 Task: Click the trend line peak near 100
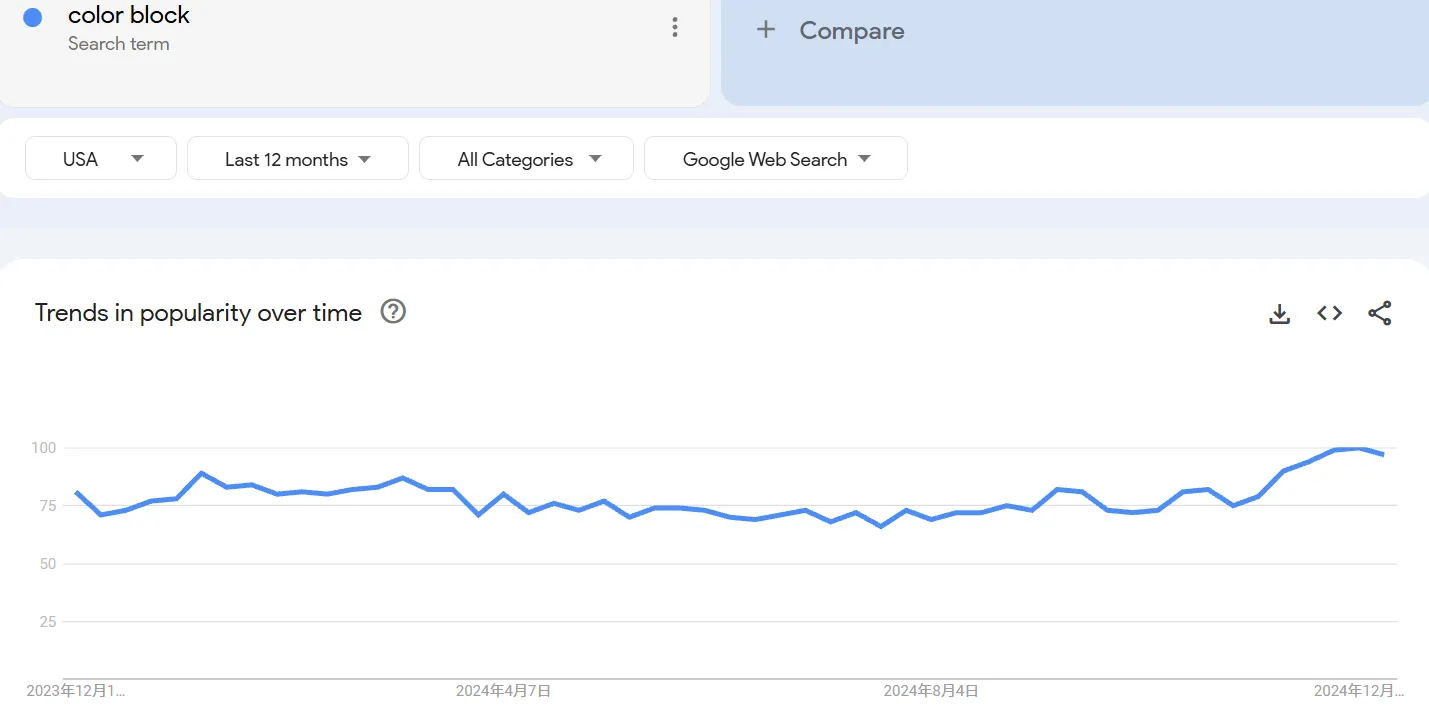click(1358, 448)
